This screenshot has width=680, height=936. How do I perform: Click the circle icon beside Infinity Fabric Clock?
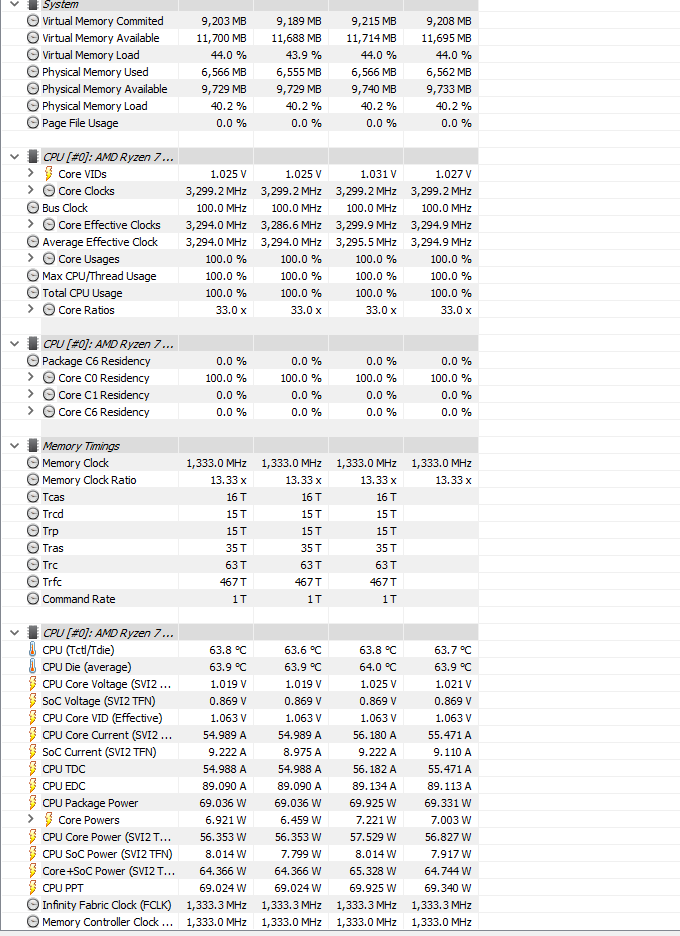tap(33, 905)
